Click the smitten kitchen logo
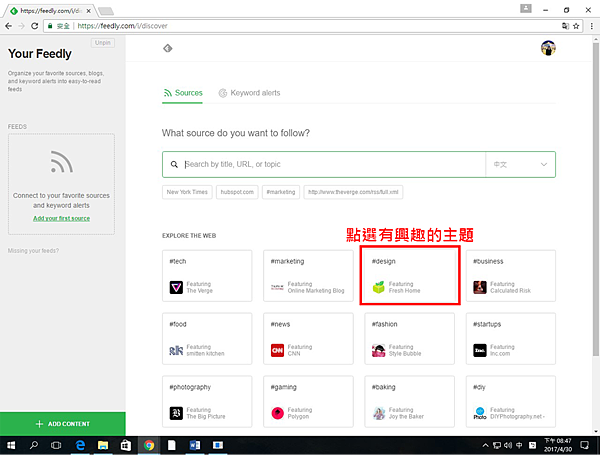Viewport: 600px width, 458px height. (x=176, y=350)
